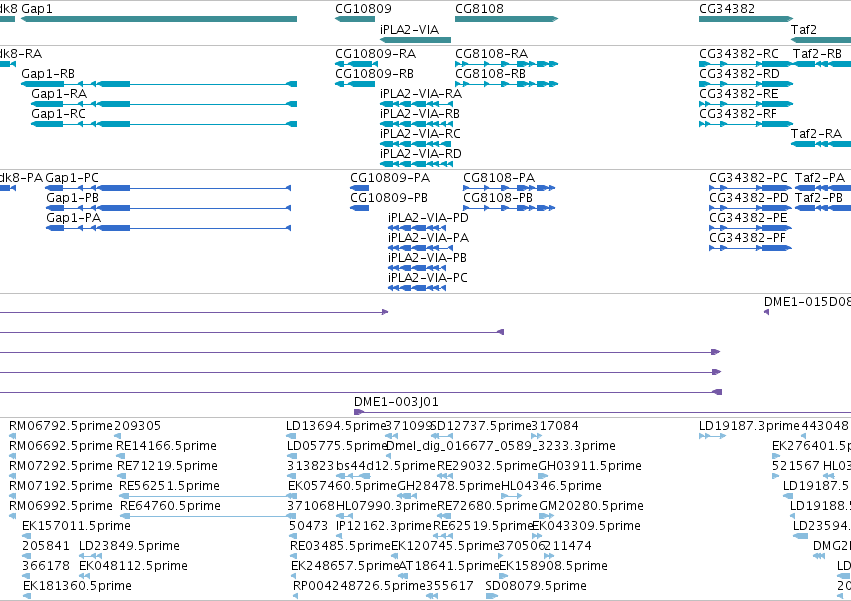
Task: Select transcript label CG34382-RD
Action: pyautogui.click(x=739, y=73)
